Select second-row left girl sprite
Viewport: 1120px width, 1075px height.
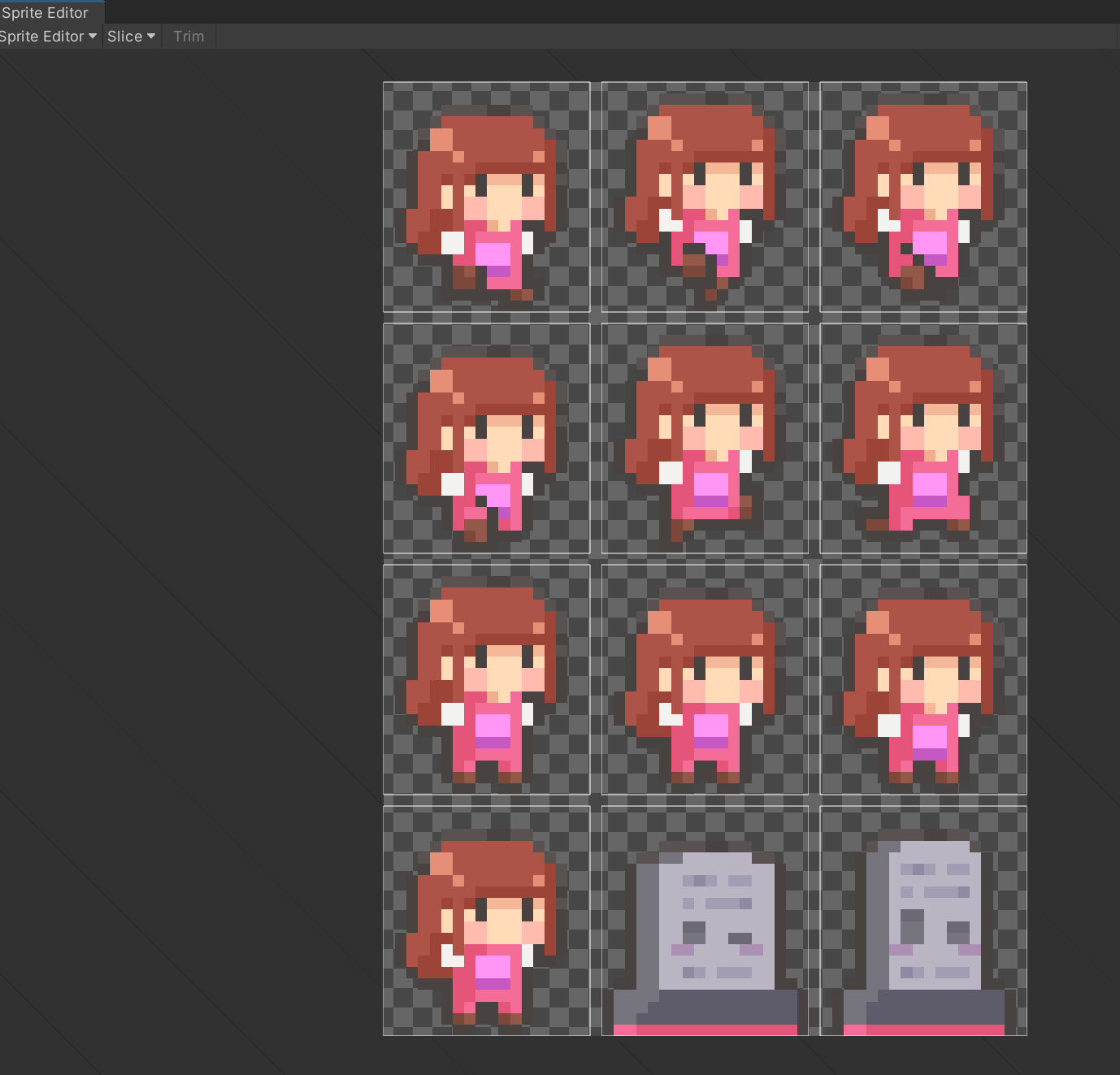tap(486, 439)
